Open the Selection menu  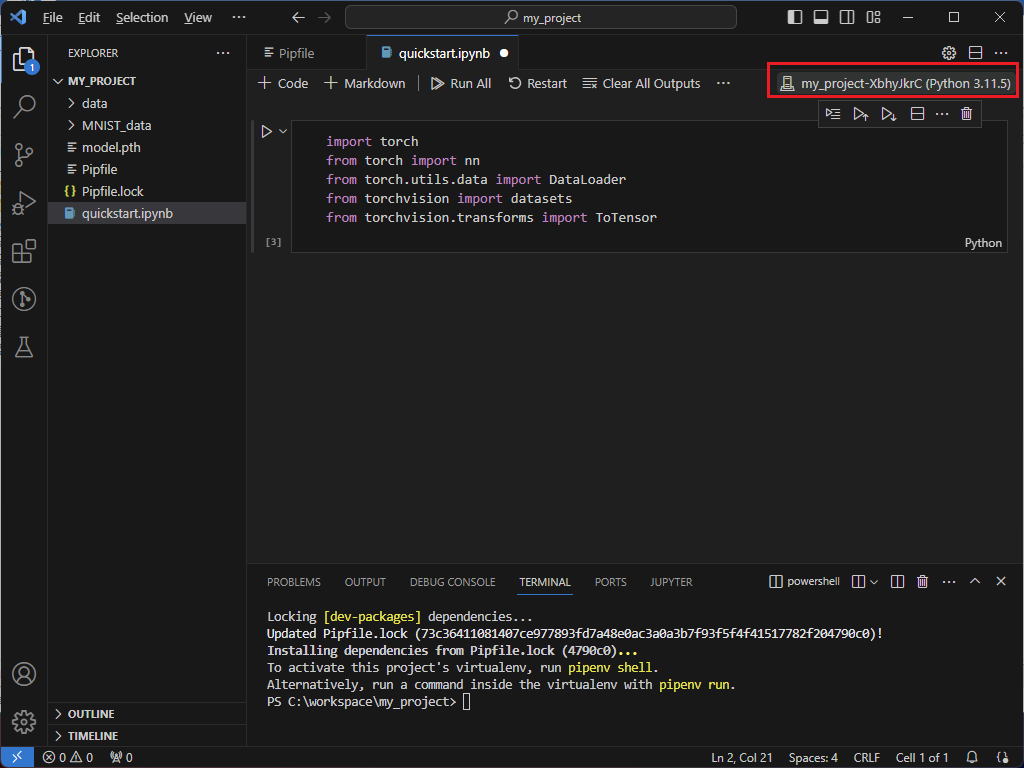[142, 18]
